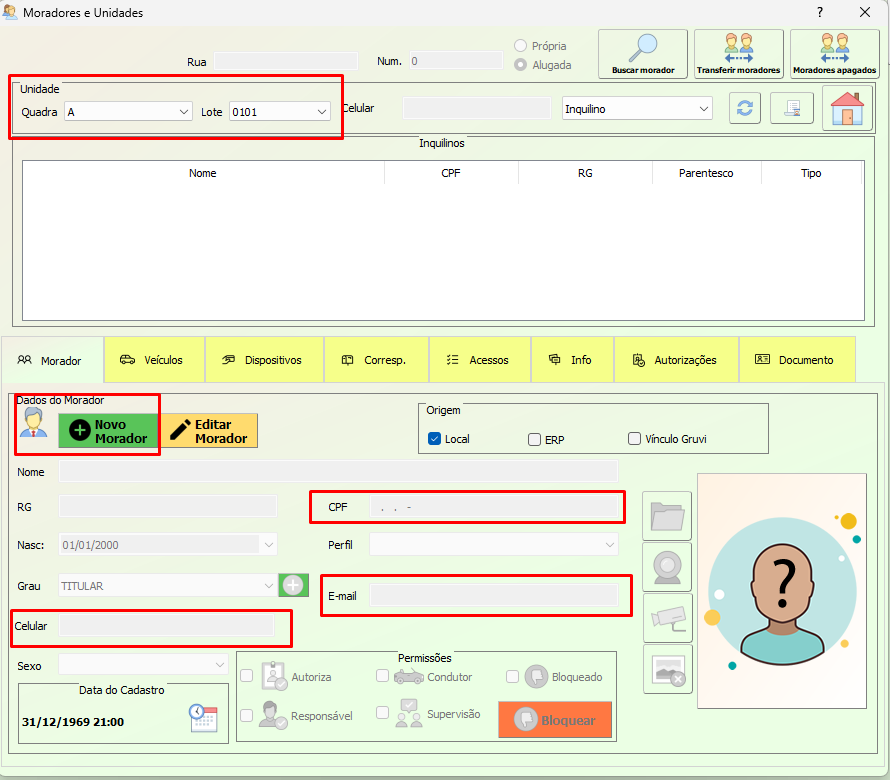Open Transferir moradores tool
Viewport: 890px width, 780px height.
pos(738,54)
